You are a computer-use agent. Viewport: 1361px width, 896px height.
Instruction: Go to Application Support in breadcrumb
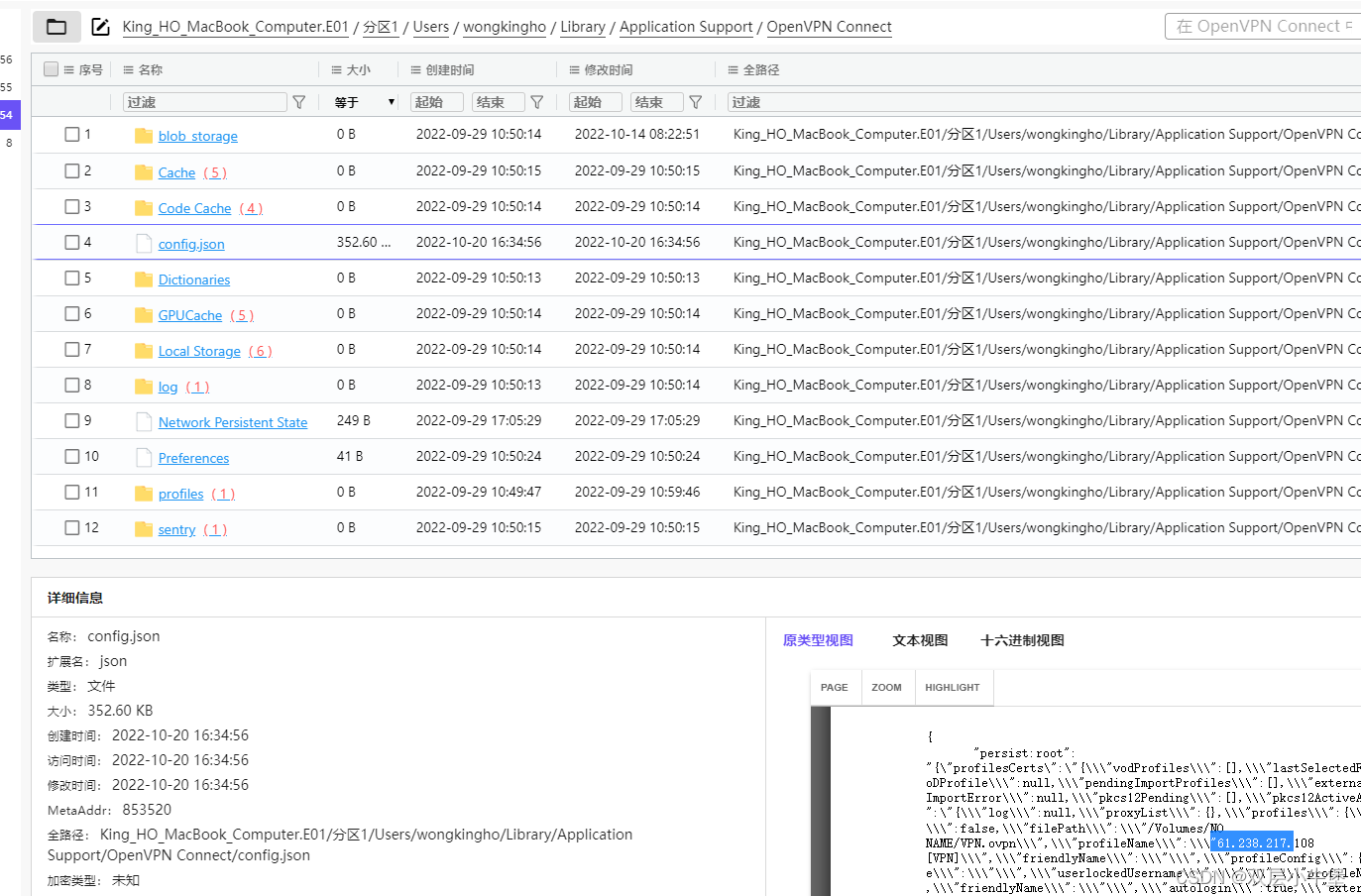686,27
